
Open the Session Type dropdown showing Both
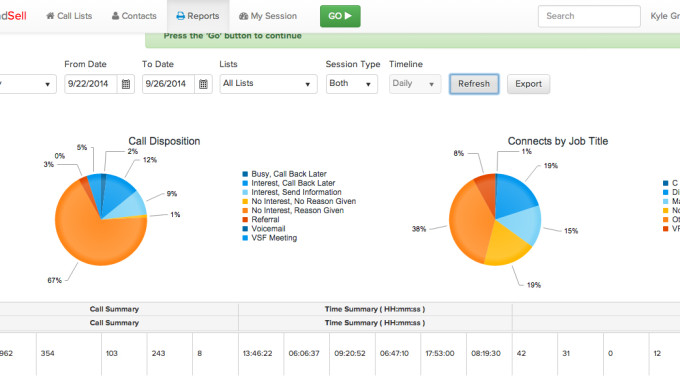pyautogui.click(x=352, y=84)
